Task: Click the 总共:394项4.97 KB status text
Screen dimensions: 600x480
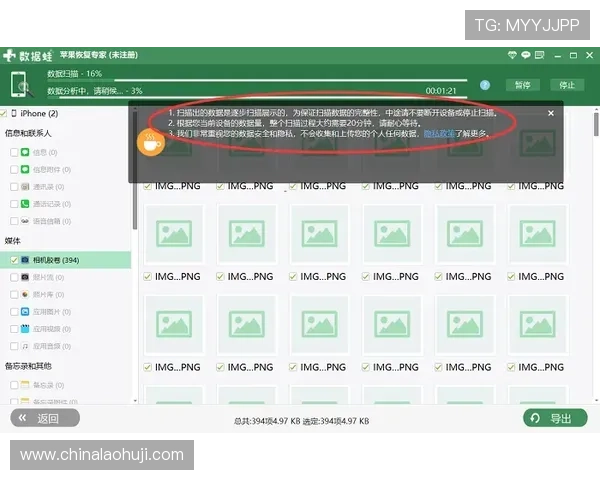Action: pyautogui.click(x=267, y=421)
